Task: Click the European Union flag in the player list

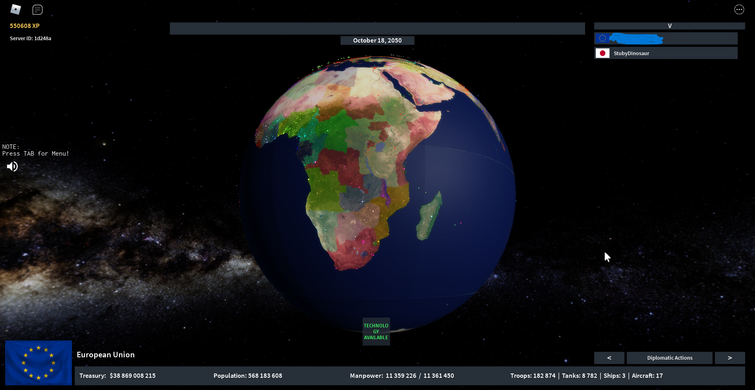Action: click(x=602, y=39)
